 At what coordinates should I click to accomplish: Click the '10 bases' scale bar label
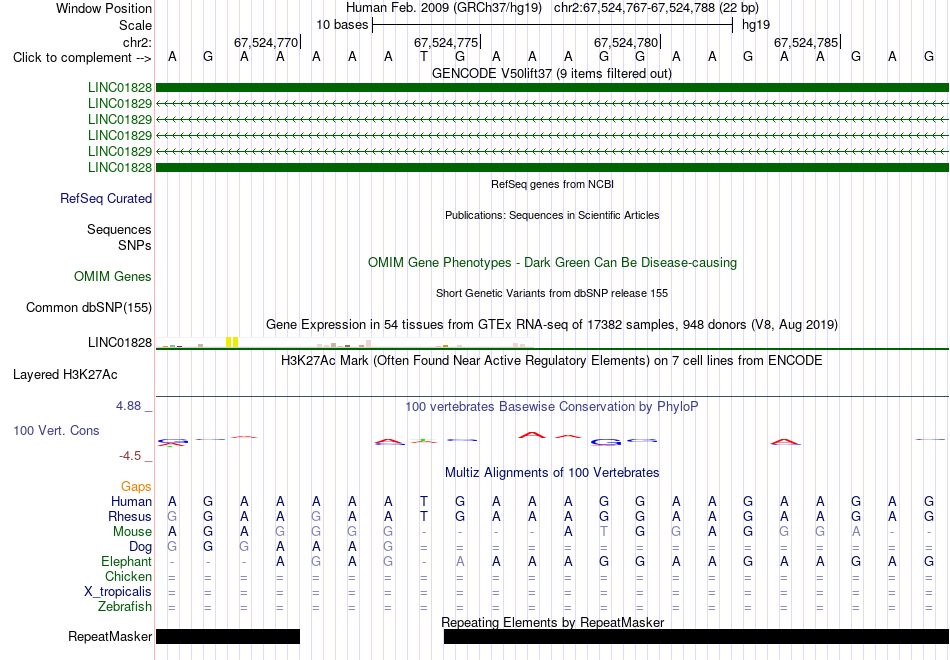tap(342, 25)
